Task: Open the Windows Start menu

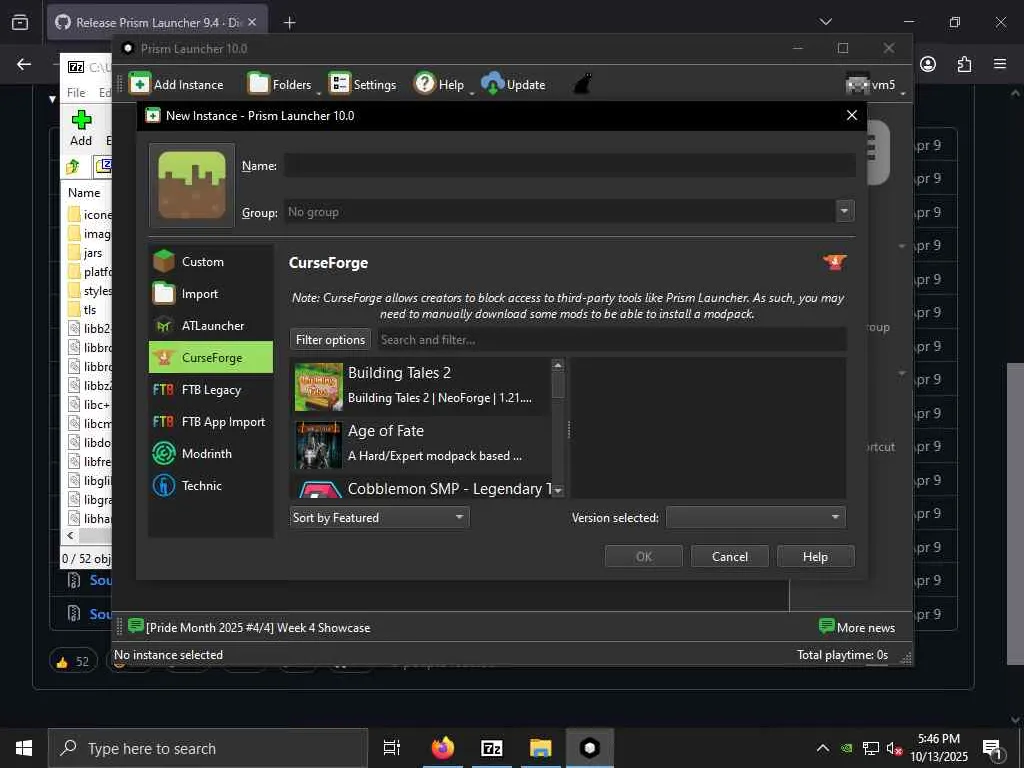Action: 24,748
